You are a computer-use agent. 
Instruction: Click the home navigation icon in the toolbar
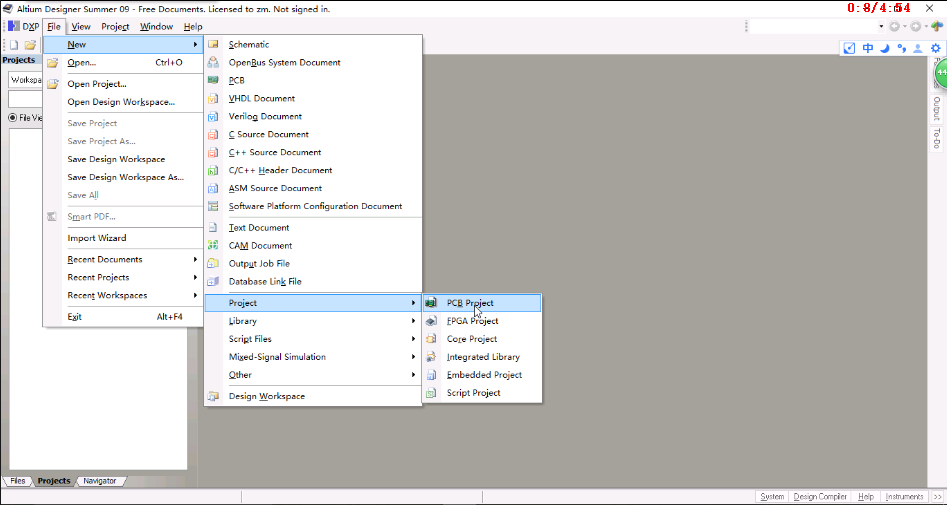click(x=937, y=26)
